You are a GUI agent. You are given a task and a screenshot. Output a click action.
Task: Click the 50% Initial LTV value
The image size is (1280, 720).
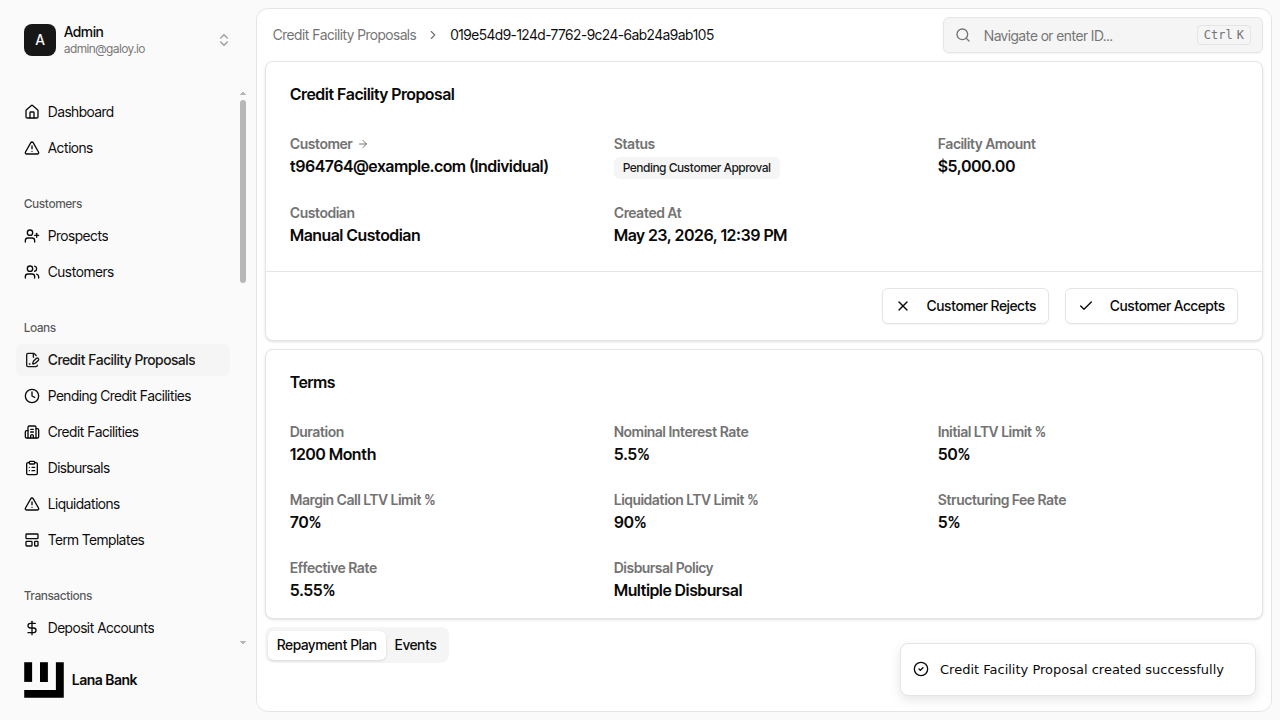tap(954, 455)
